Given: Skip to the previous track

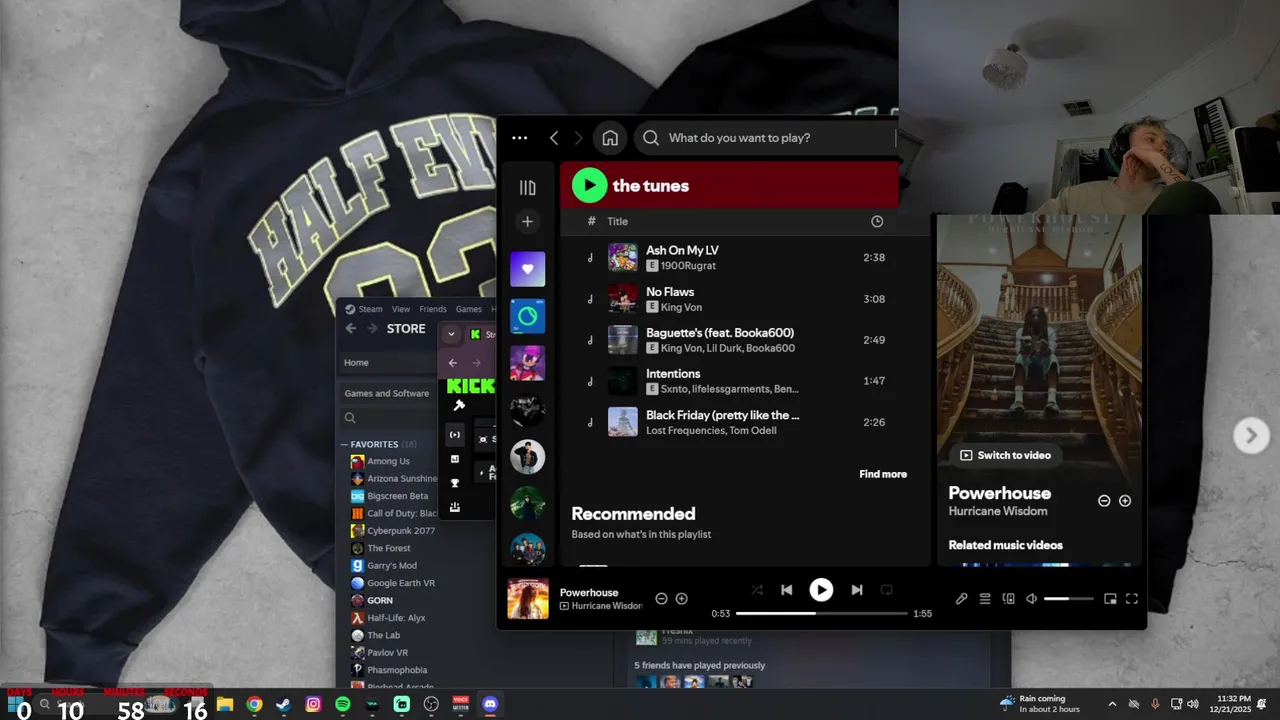Looking at the screenshot, I should [x=787, y=590].
